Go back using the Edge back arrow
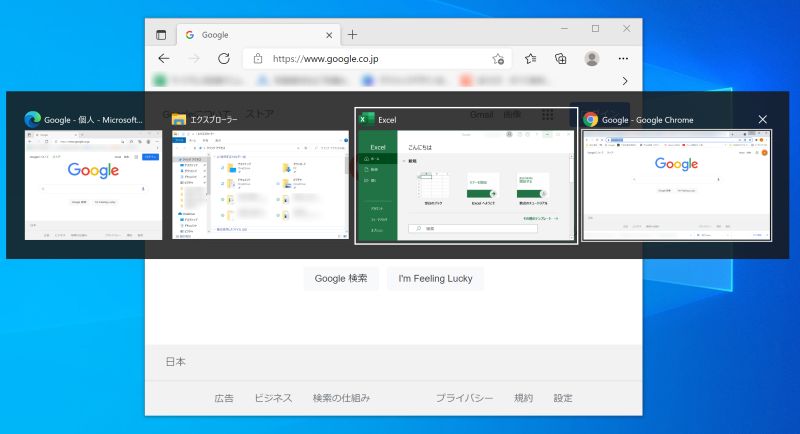The height and width of the screenshot is (434, 800). [164, 59]
